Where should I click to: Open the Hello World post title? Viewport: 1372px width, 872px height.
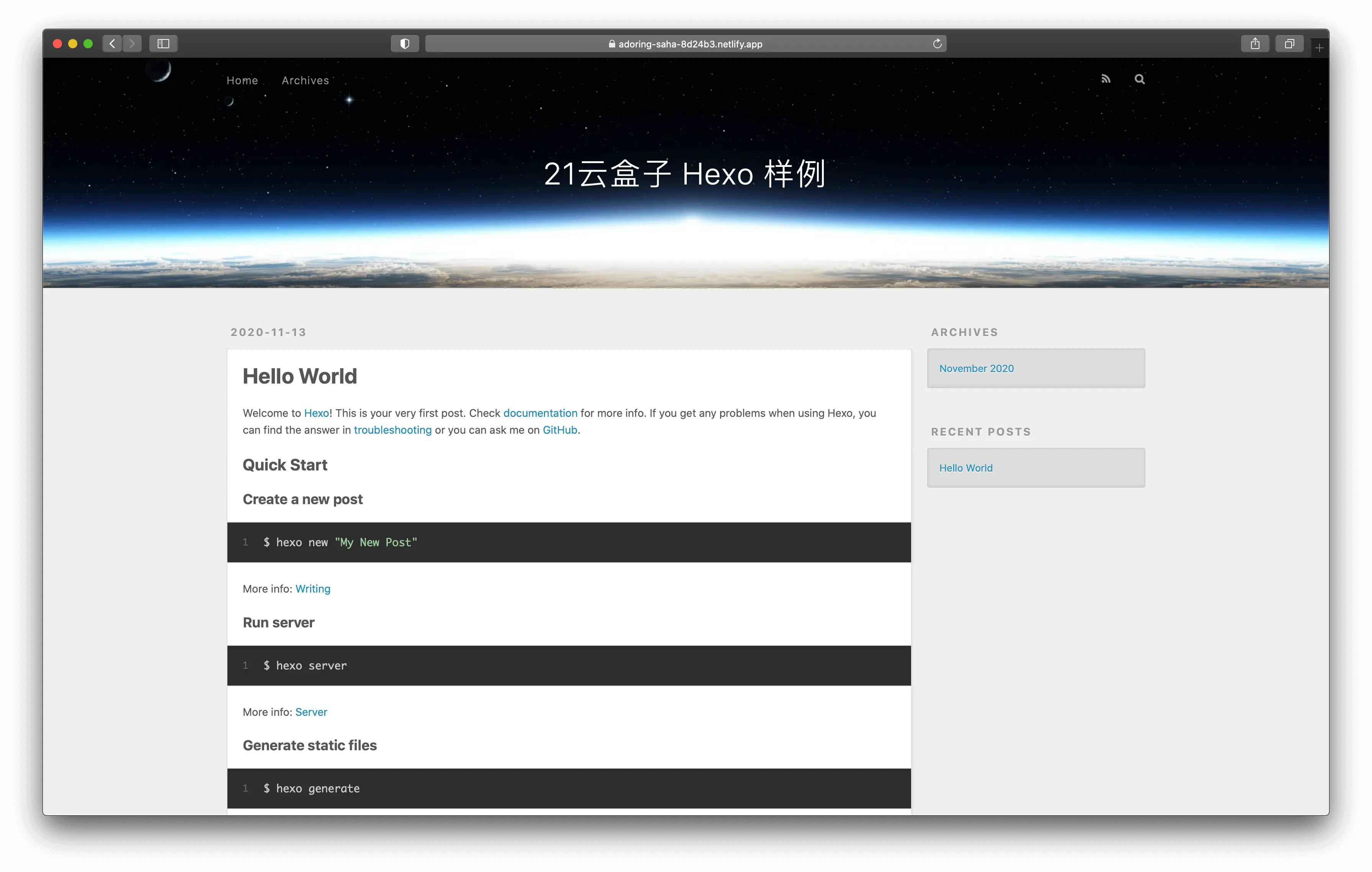pyautogui.click(x=300, y=376)
